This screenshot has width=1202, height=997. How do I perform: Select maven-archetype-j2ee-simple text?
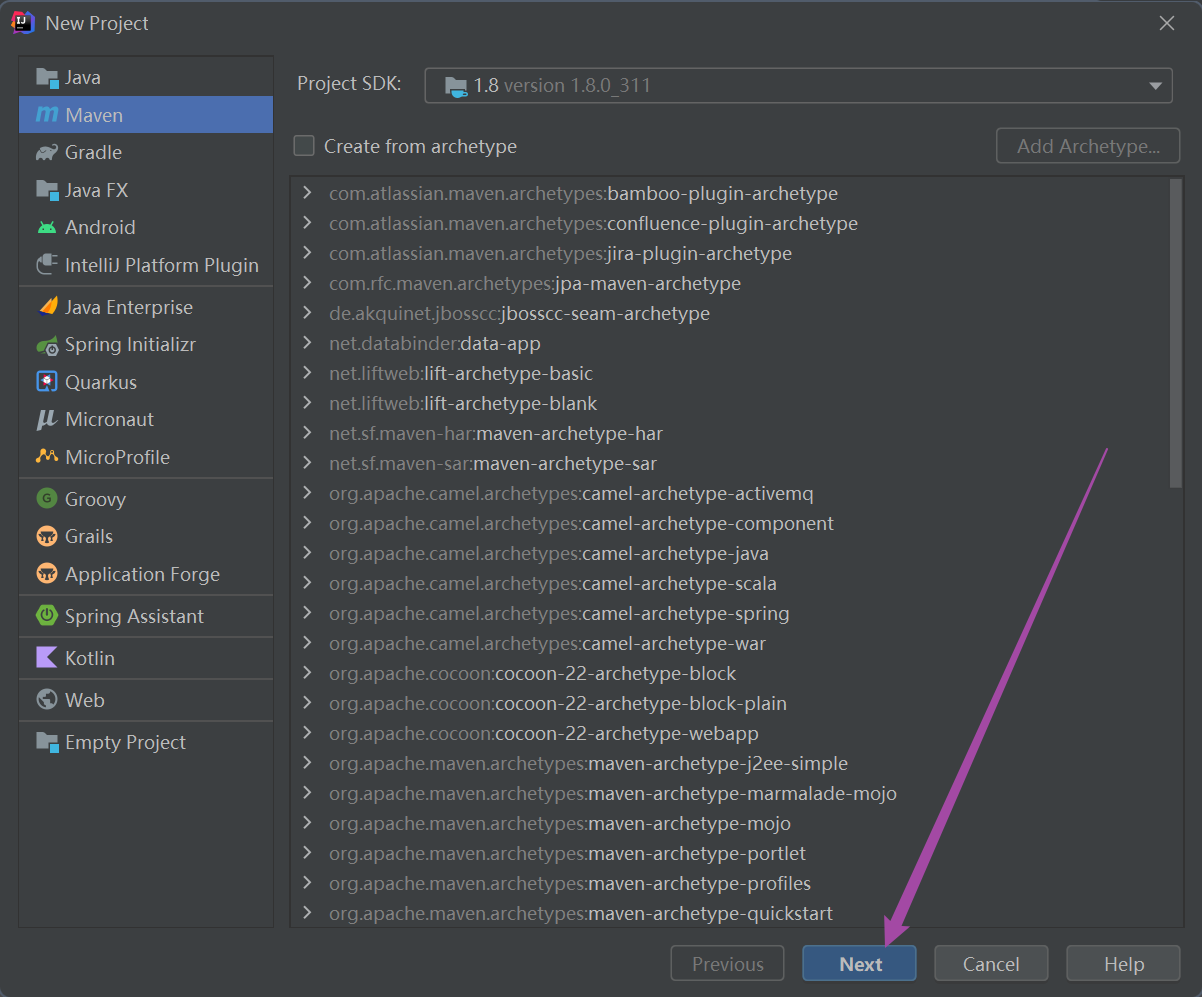[719, 763]
